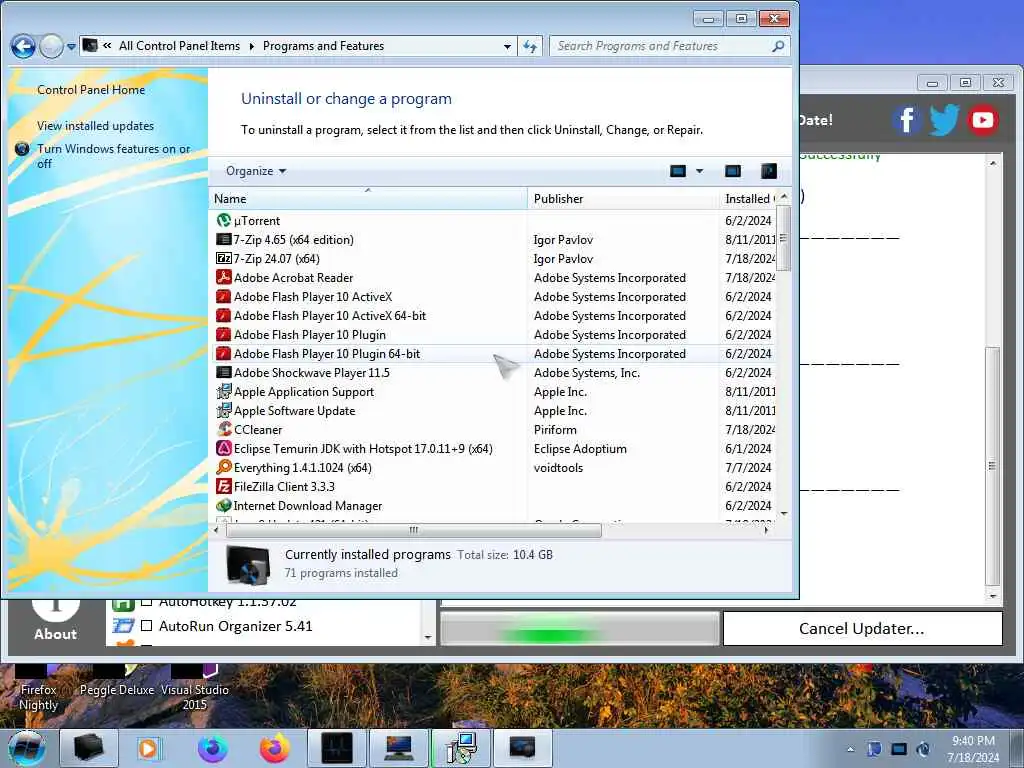This screenshot has width=1024, height=768.
Task: Open Control Panel Home link
Action: pyautogui.click(x=91, y=90)
